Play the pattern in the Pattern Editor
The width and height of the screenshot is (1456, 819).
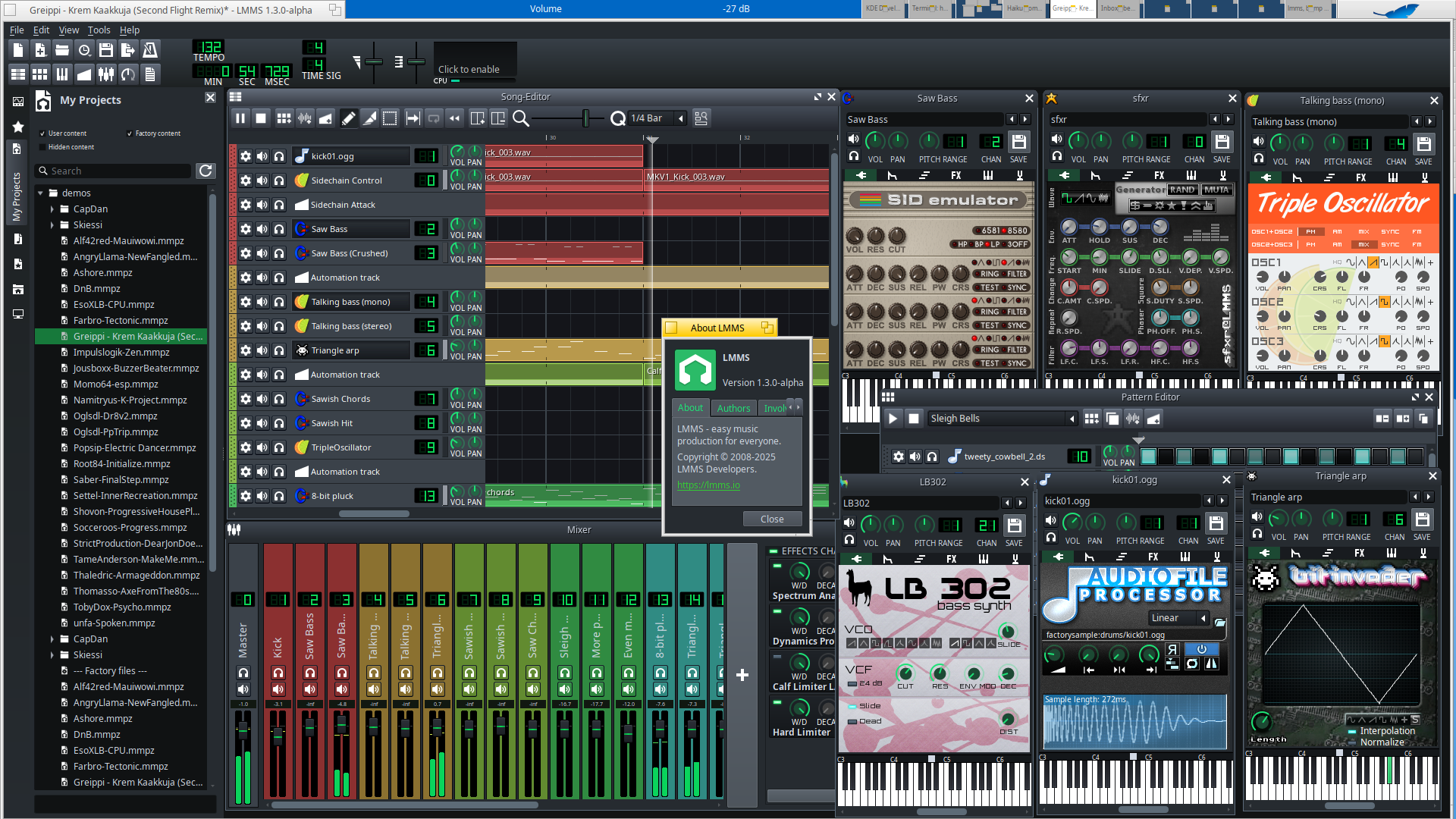point(893,419)
